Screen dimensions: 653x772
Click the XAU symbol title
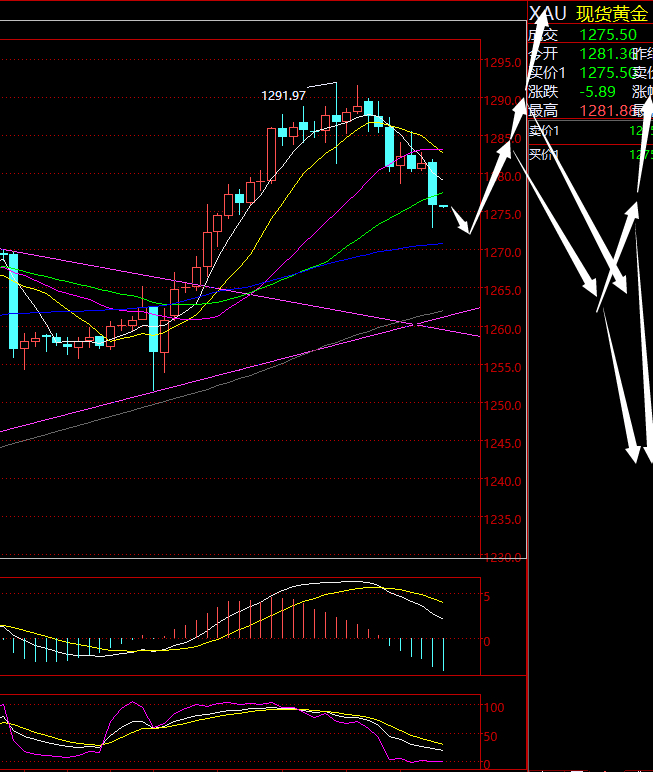(548, 14)
